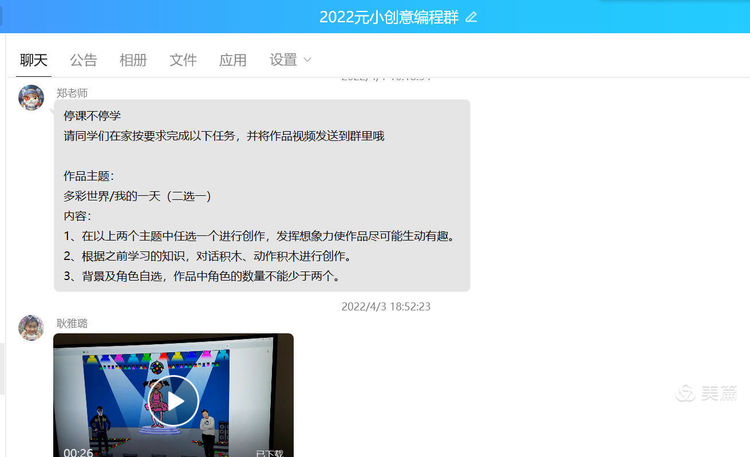Click sender name 郑老师
This screenshot has width=750, height=457.
72,93
